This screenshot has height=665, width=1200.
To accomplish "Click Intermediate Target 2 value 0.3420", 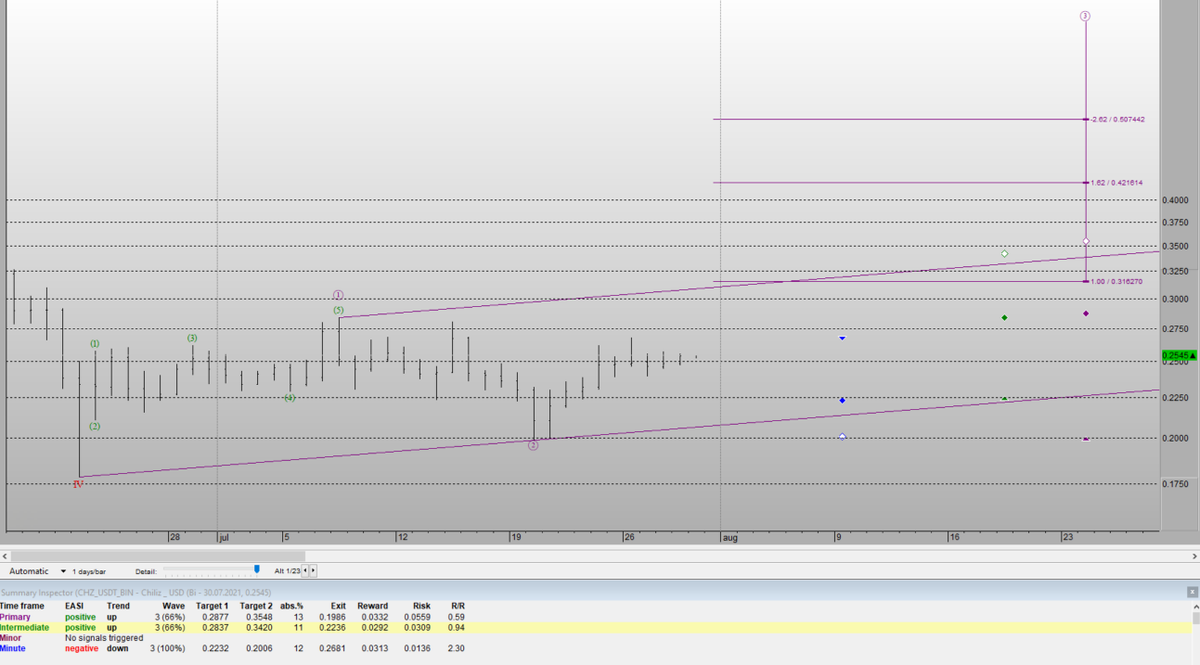I will 259,627.
